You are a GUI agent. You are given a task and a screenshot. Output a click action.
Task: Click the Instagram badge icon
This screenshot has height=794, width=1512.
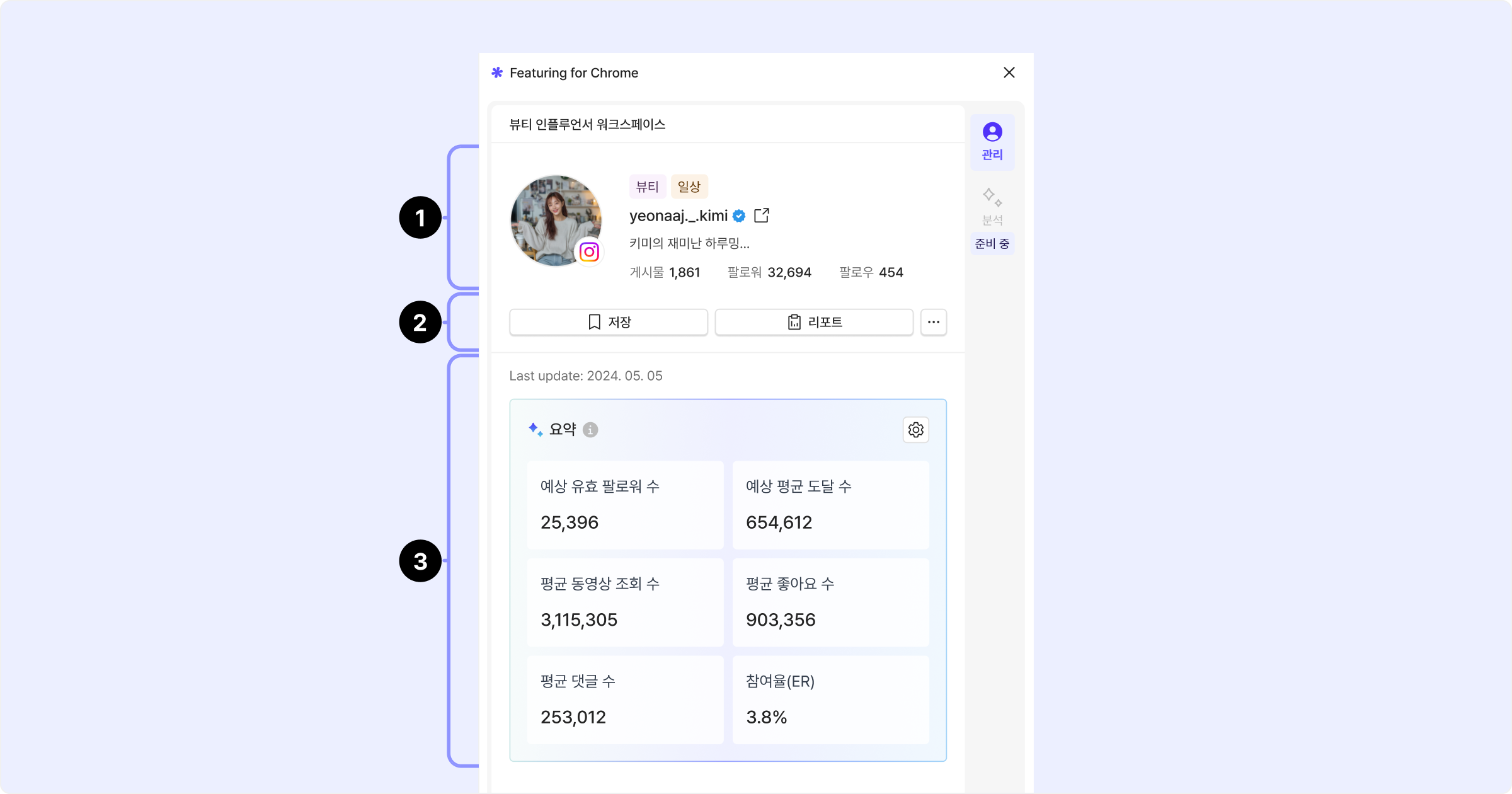click(589, 252)
